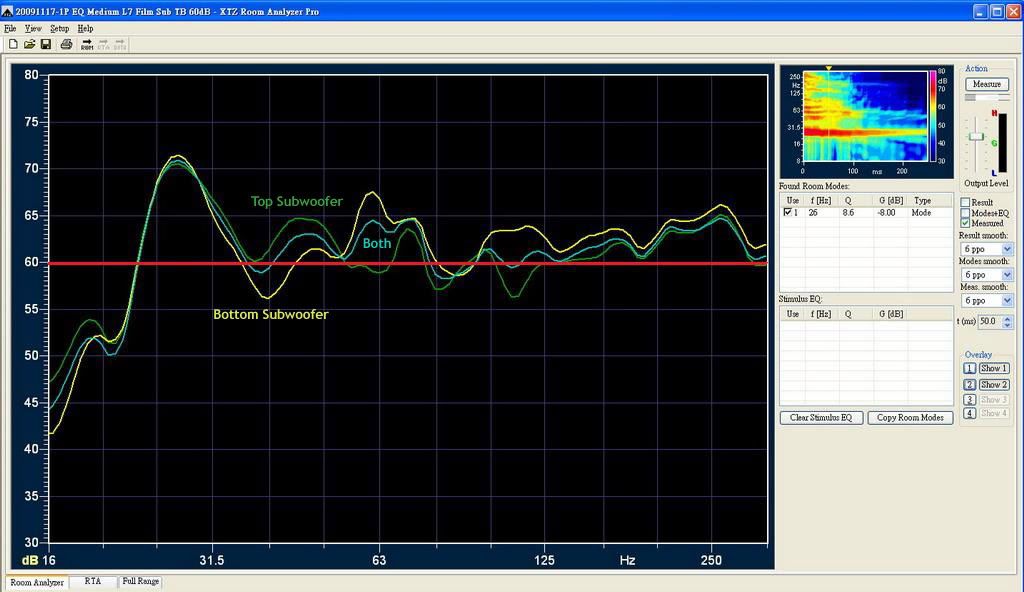Click the Both graph label

[377, 243]
